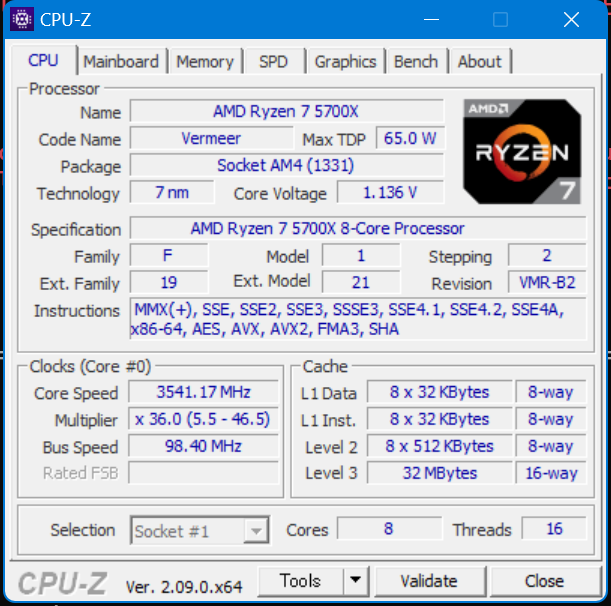The width and height of the screenshot is (611, 606).
Task: Click the AMD Ryzen 7 logo image
Action: pos(522,152)
